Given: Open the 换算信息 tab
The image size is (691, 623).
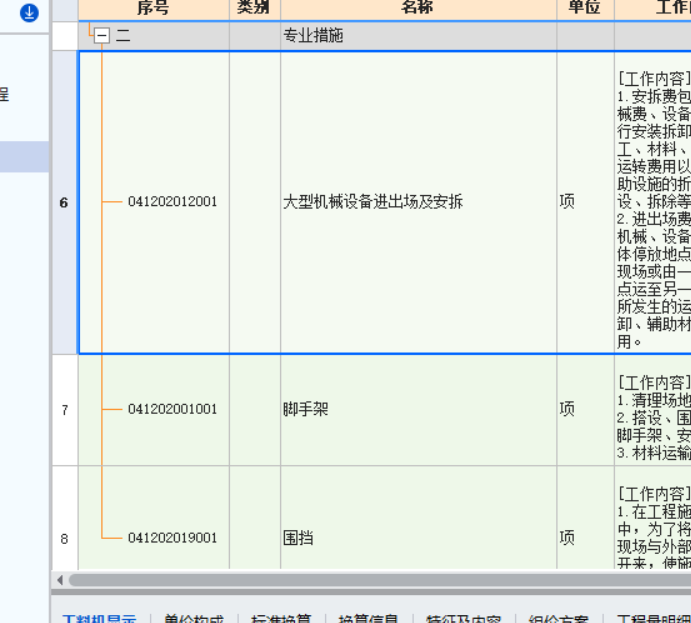Looking at the screenshot, I should (368, 618).
